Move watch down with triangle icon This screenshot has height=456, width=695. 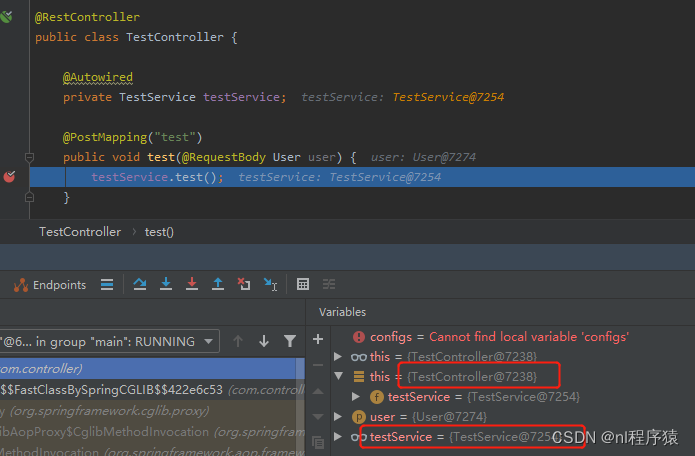click(x=318, y=417)
